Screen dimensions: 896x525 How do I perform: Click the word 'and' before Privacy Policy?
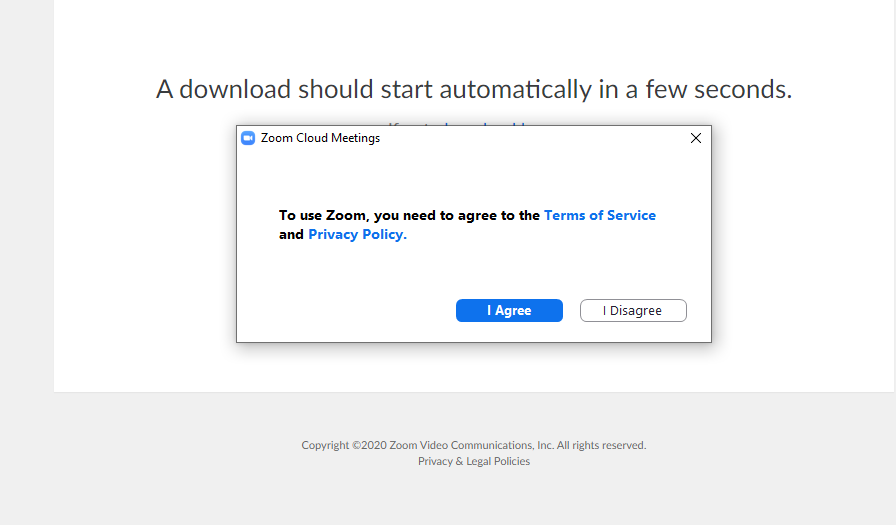click(291, 234)
